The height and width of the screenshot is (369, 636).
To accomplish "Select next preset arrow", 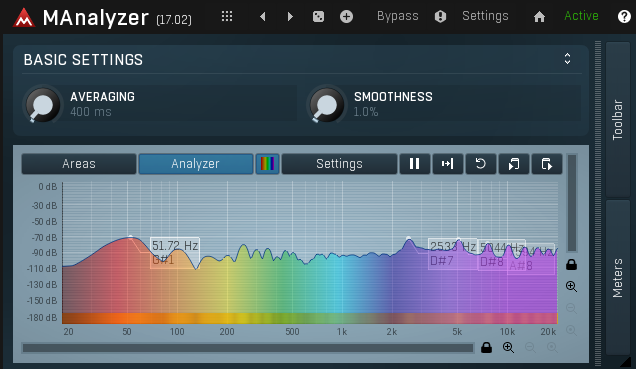I will click(290, 17).
